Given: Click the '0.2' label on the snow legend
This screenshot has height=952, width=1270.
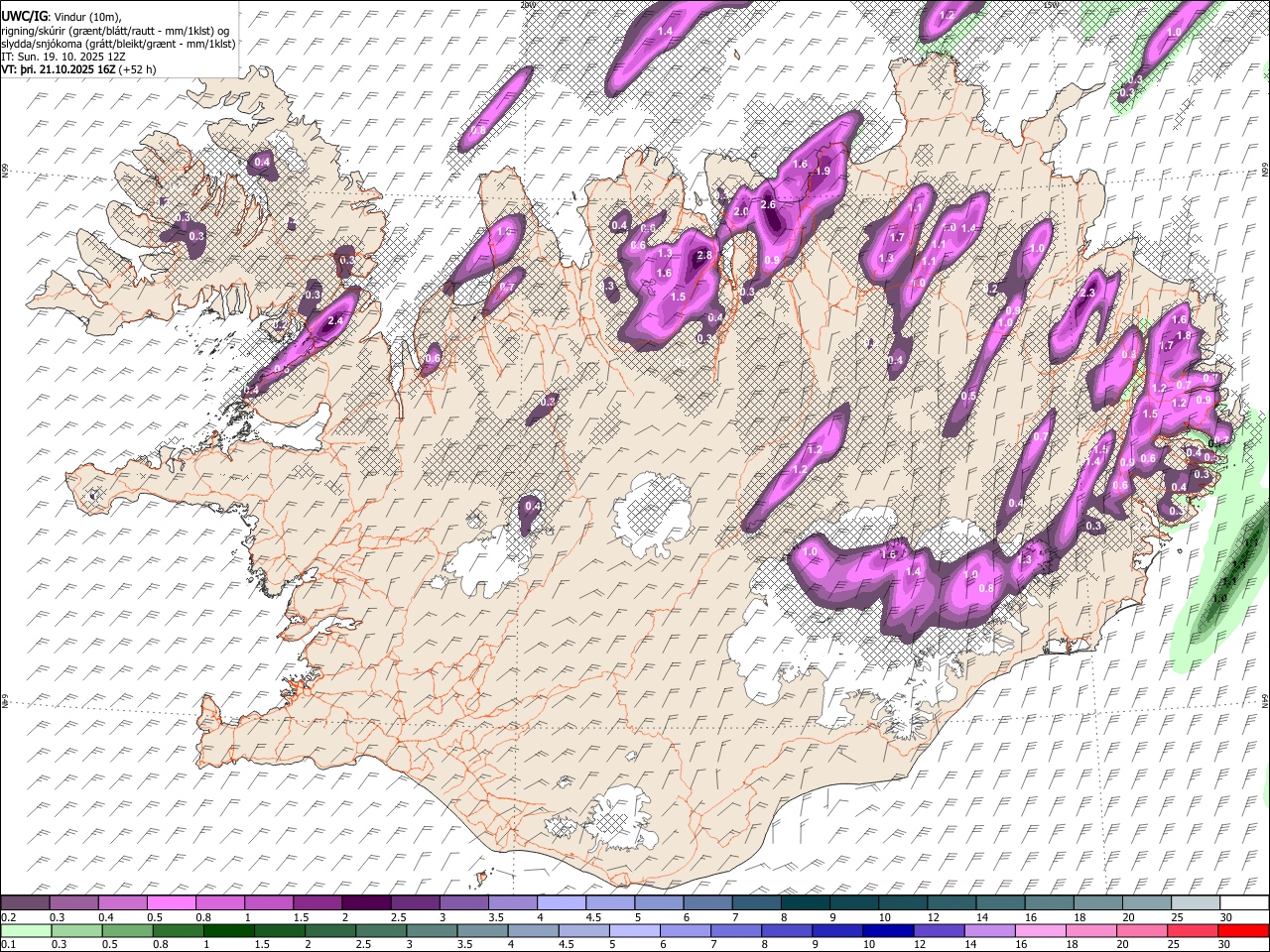Looking at the screenshot, I should [x=9, y=917].
